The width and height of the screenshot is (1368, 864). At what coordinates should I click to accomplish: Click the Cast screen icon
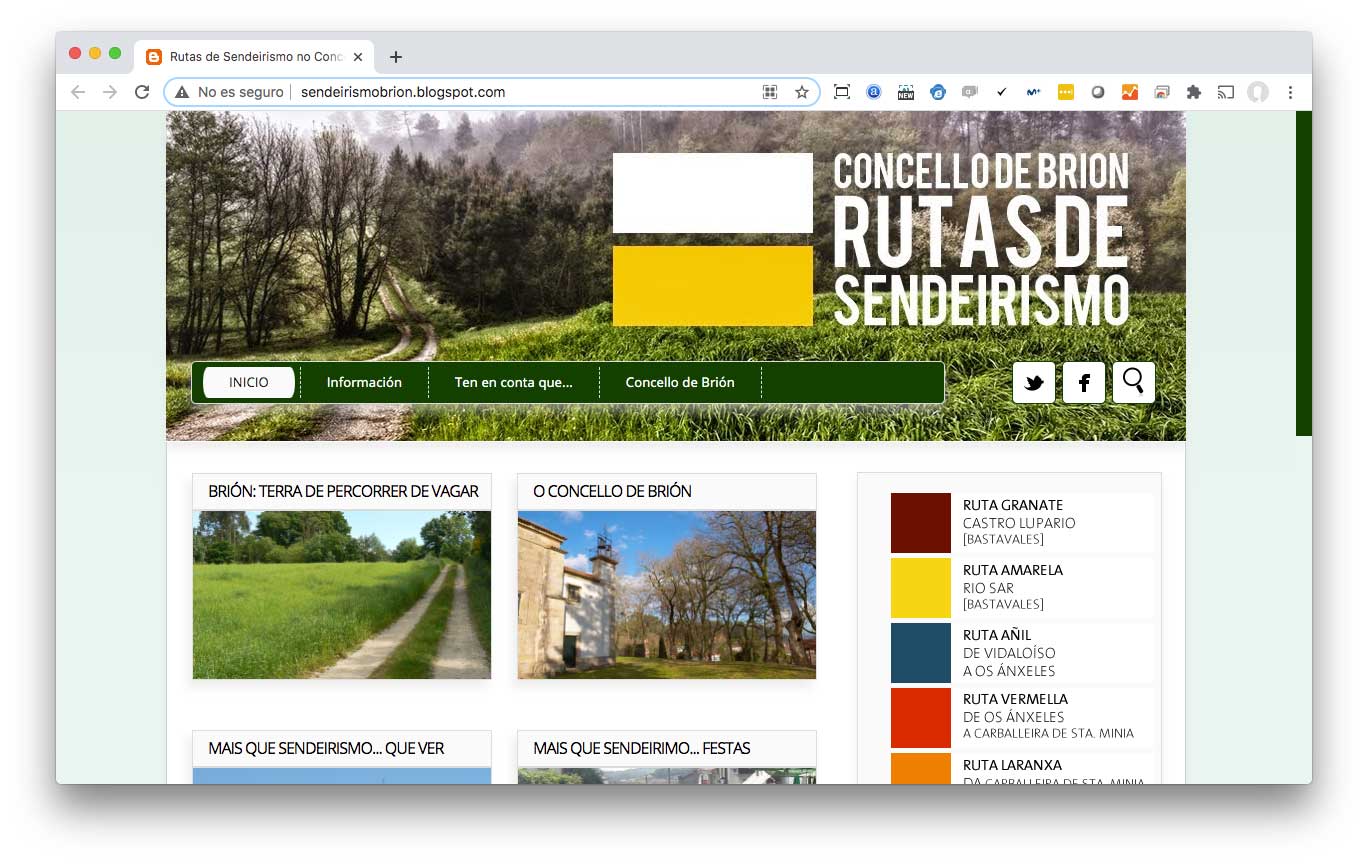point(1226,92)
